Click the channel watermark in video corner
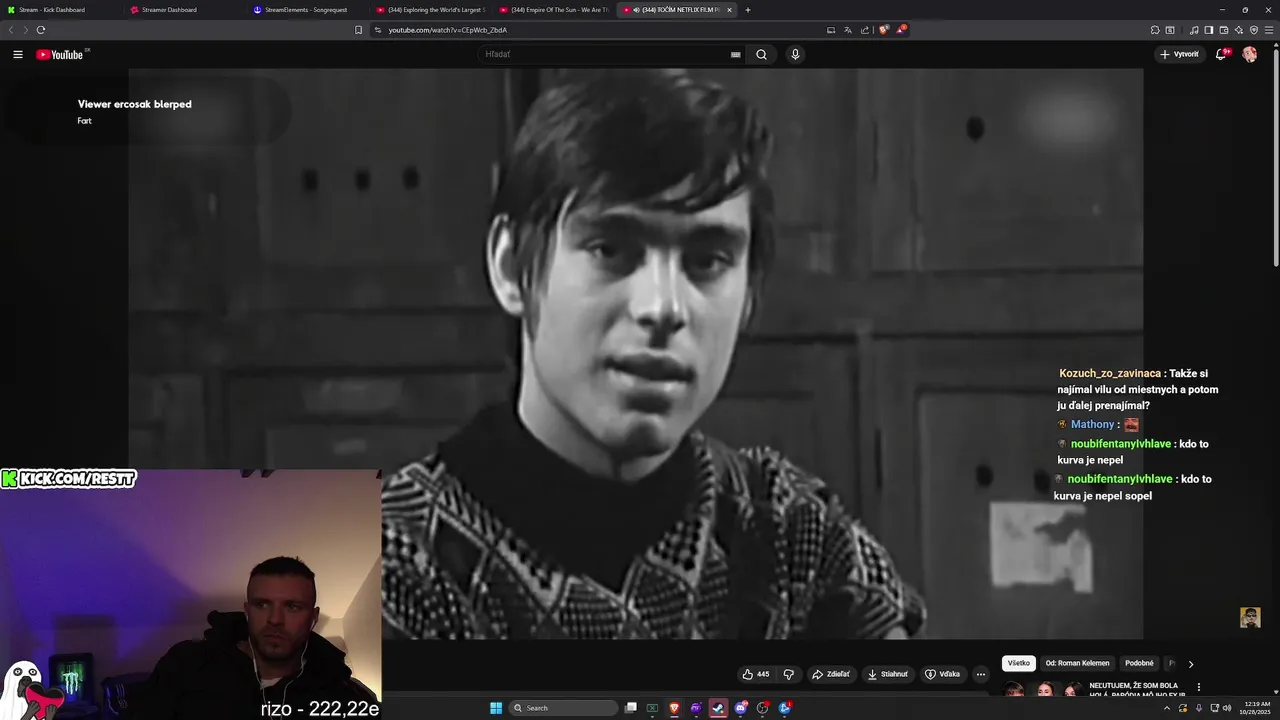 click(x=1250, y=617)
